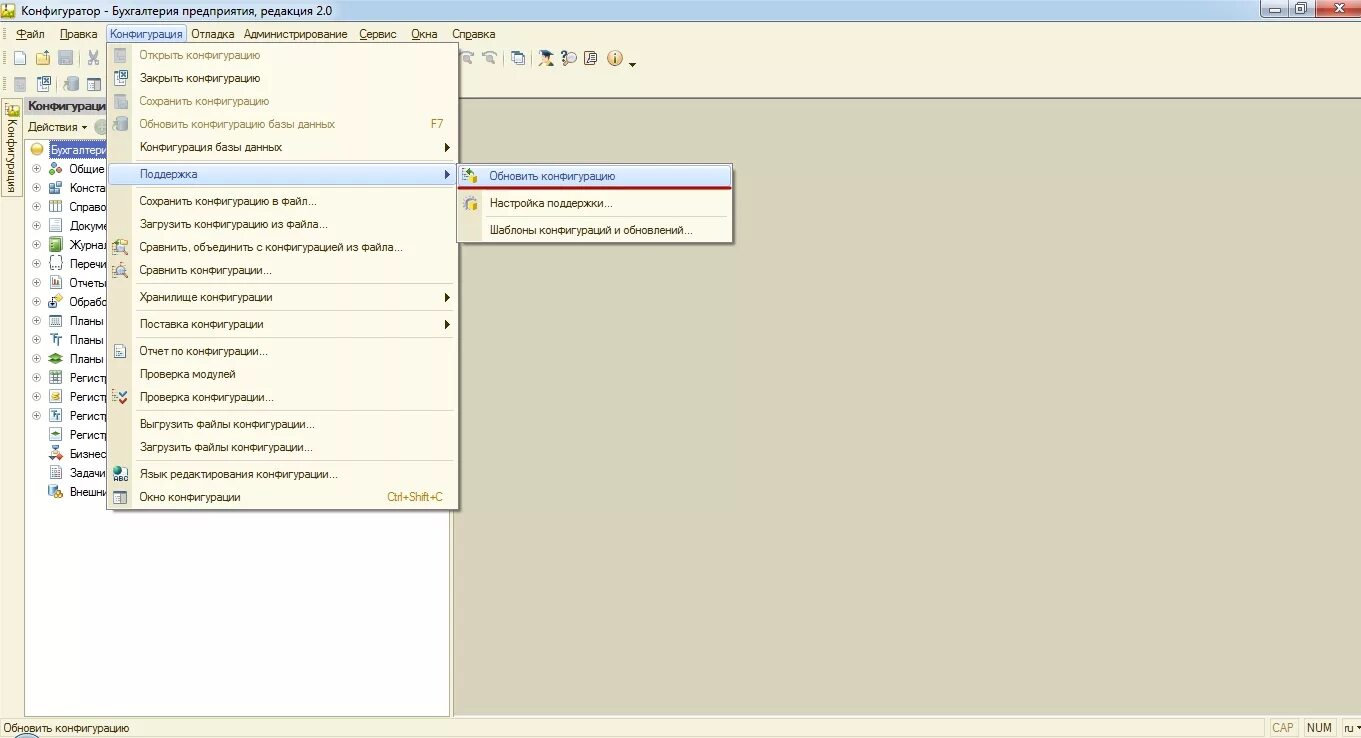Screen dimensions: 1361x738
Task: Choose Язык редактирования конфигурации entry
Action: tap(283, 474)
